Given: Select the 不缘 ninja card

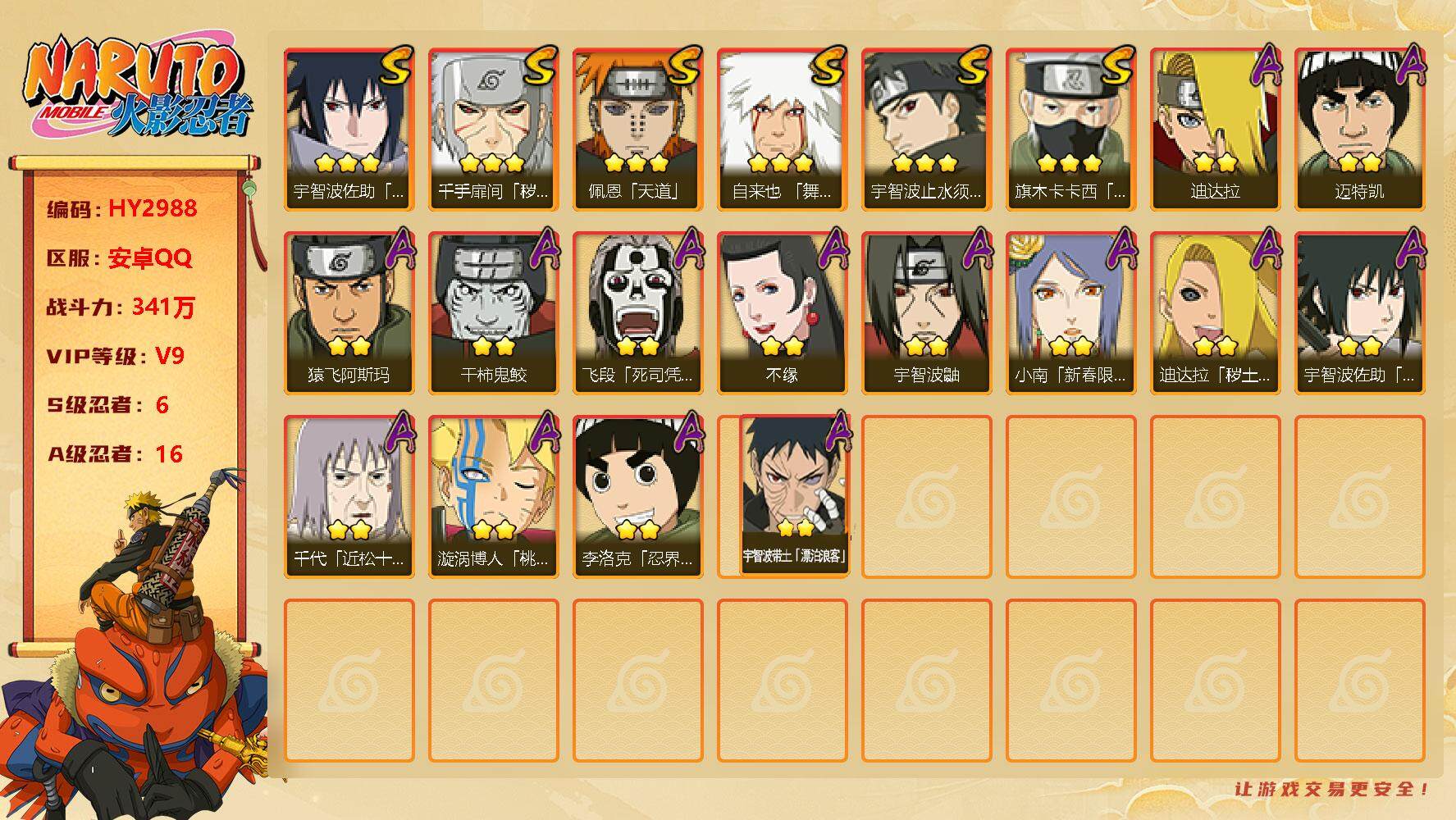Looking at the screenshot, I should [x=782, y=313].
